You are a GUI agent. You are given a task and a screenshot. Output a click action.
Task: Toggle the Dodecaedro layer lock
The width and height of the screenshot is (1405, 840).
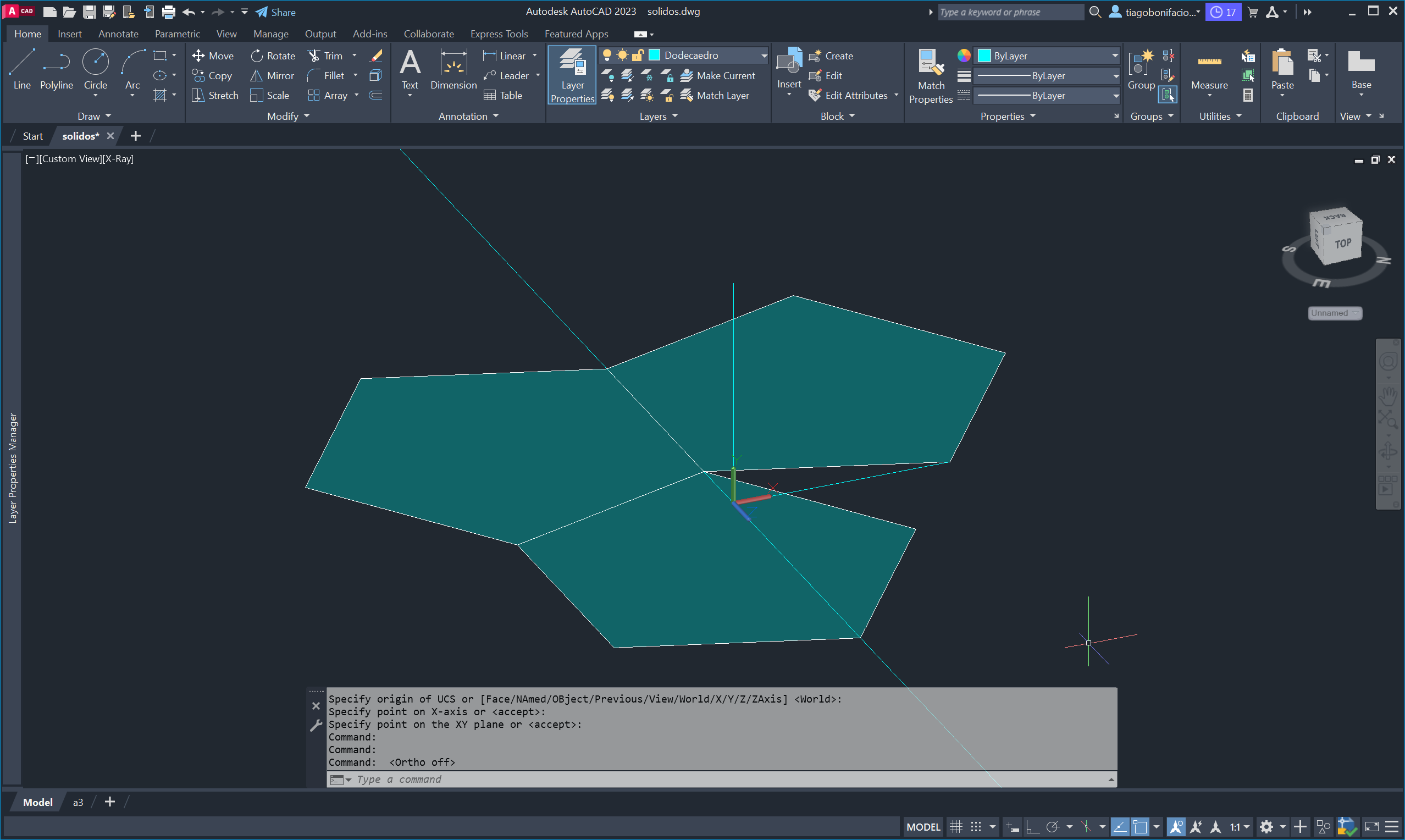point(638,55)
